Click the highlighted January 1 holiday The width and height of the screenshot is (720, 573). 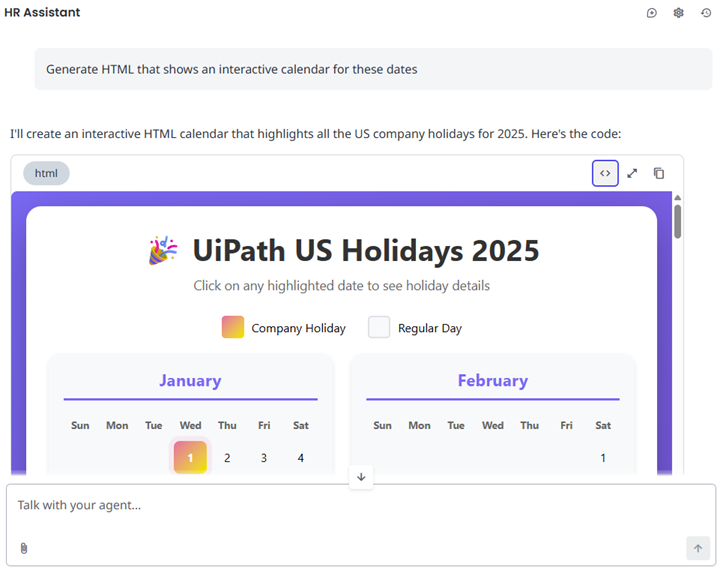tap(190, 458)
